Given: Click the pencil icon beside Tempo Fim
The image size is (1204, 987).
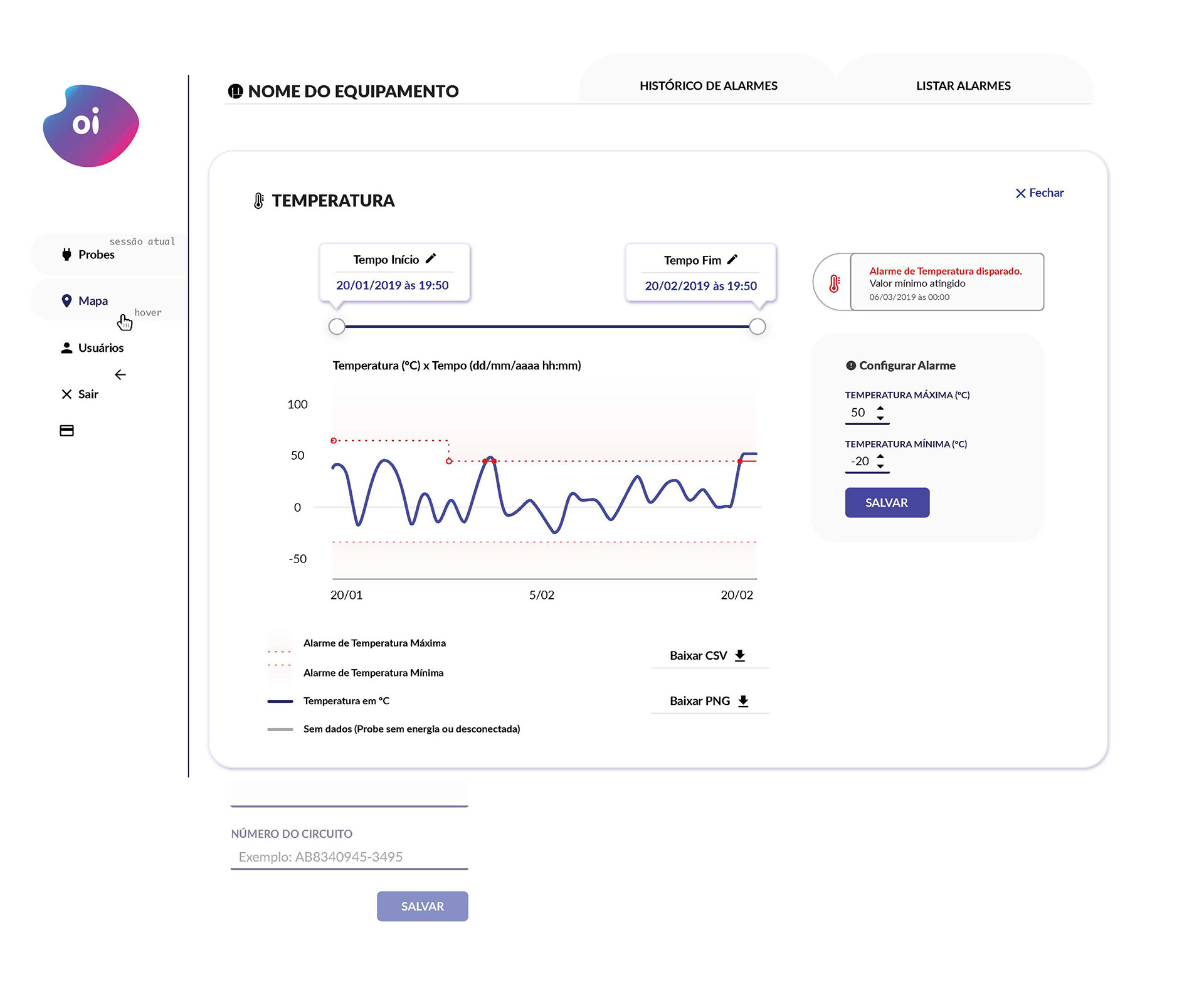Looking at the screenshot, I should pyautogui.click(x=732, y=259).
